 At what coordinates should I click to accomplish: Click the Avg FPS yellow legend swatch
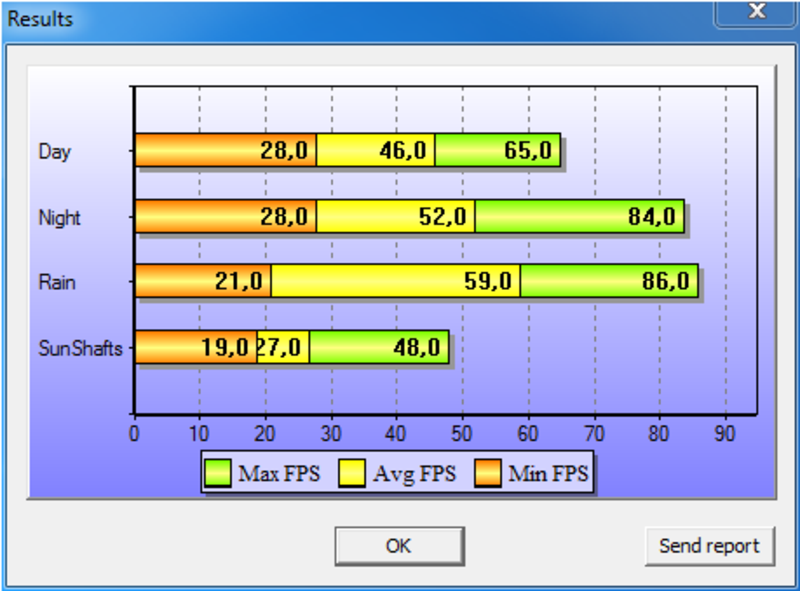[352, 473]
